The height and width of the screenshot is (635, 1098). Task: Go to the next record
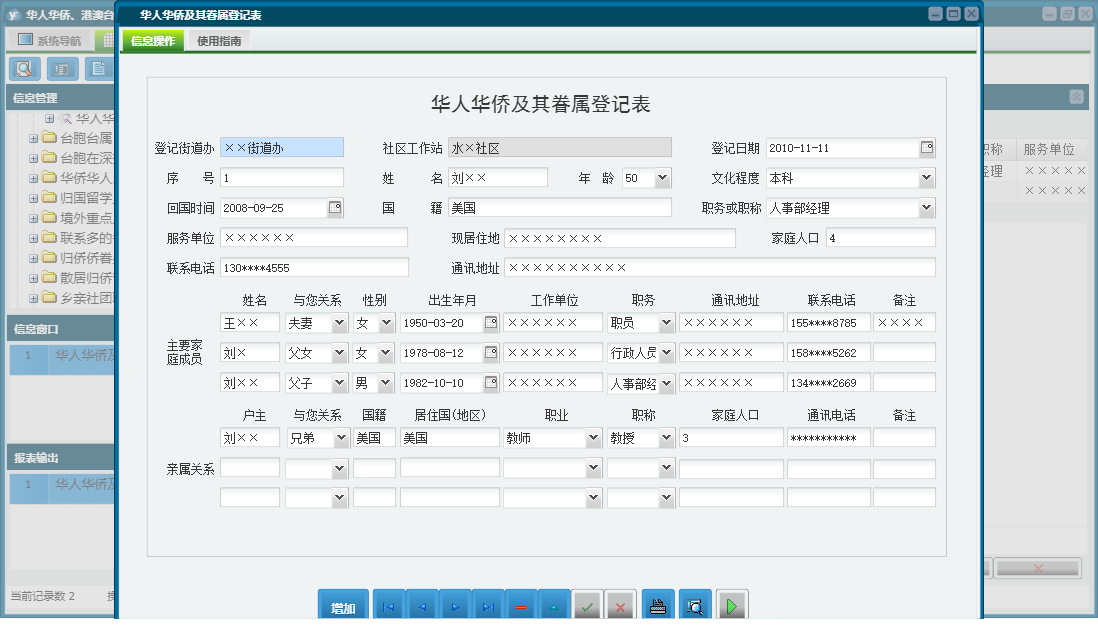pyautogui.click(x=455, y=607)
